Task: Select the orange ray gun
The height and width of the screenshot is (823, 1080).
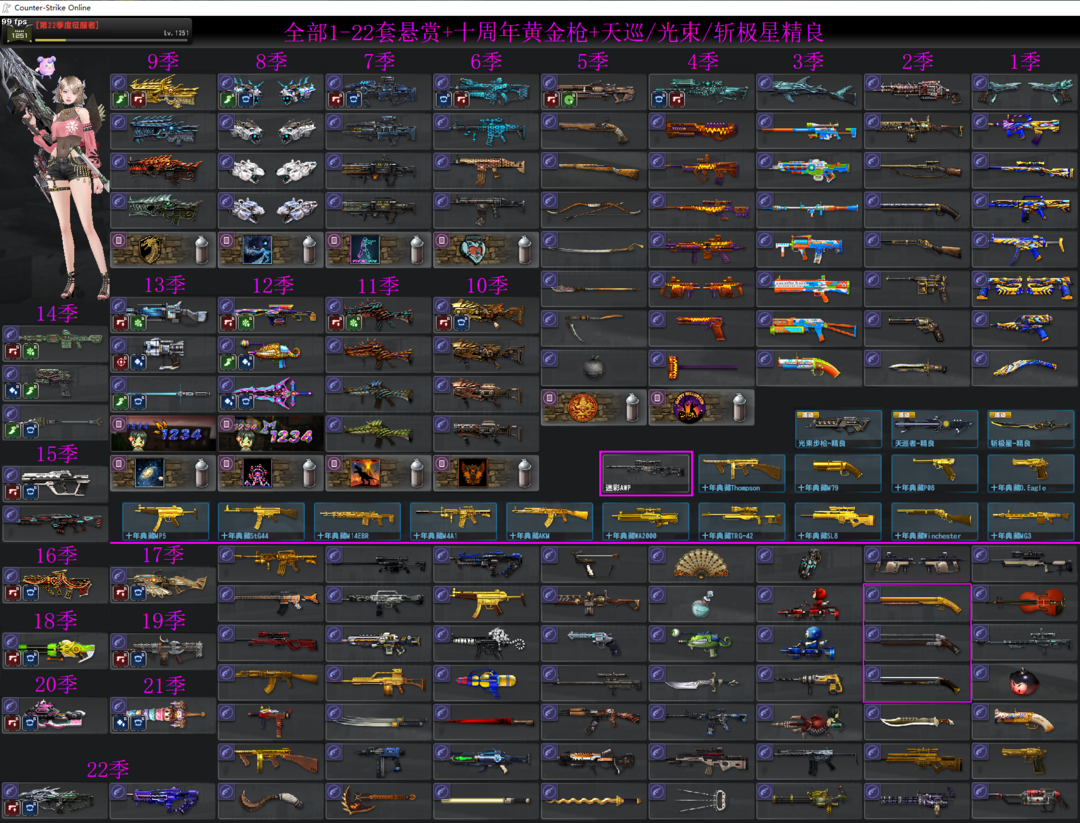Action: point(272,354)
